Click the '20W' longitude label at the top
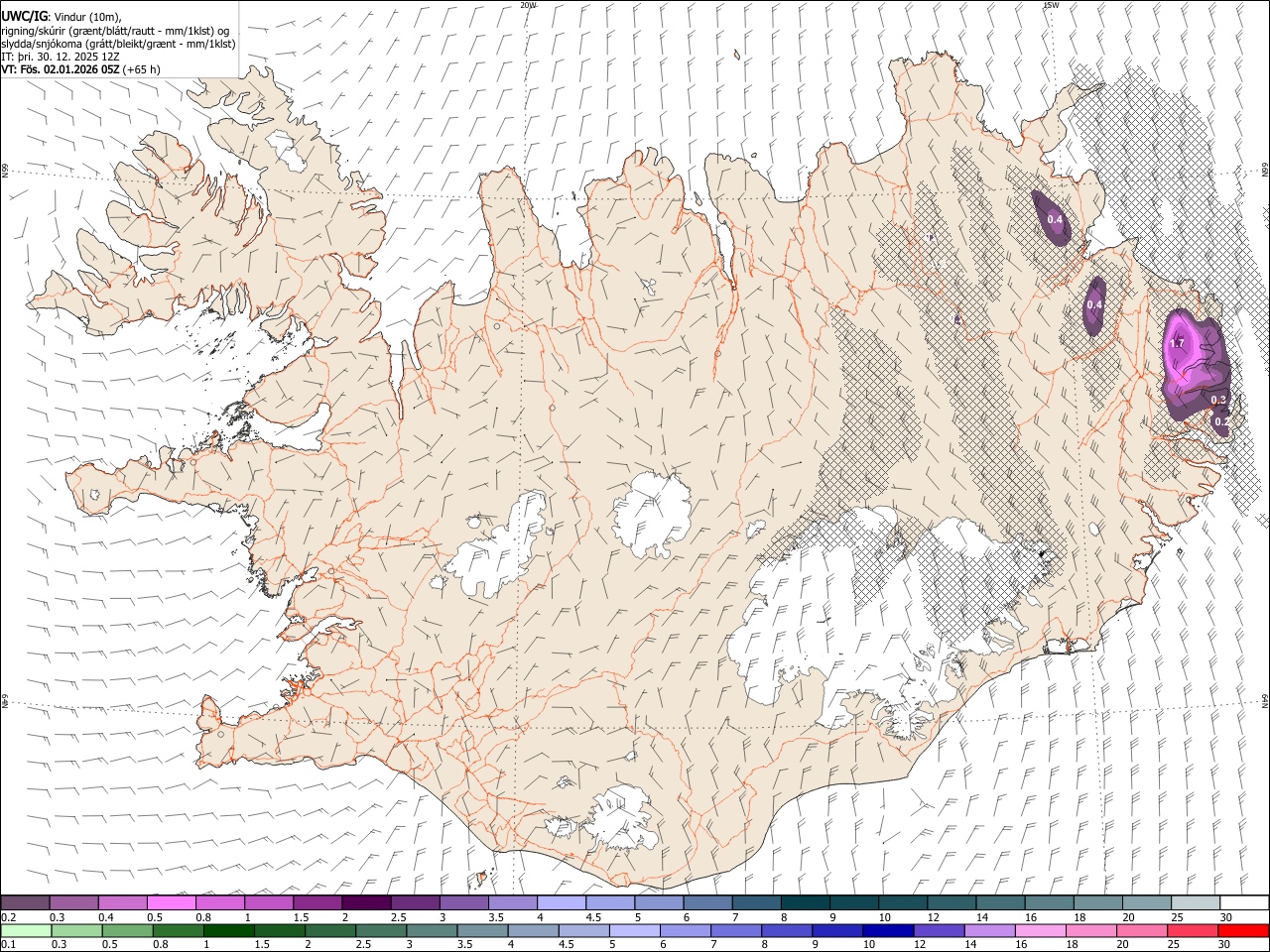The height and width of the screenshot is (952, 1270). [528, 5]
